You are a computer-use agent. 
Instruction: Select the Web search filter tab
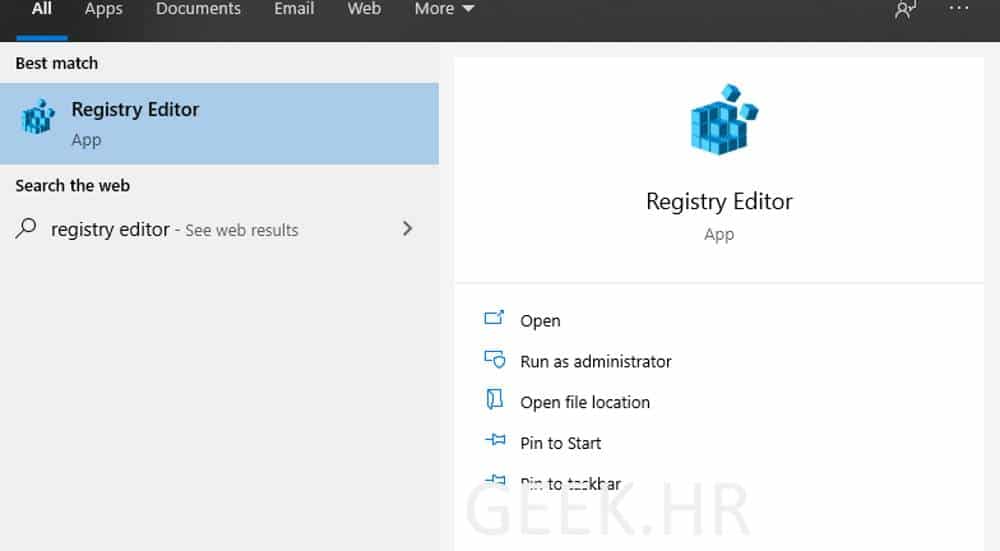pos(364,9)
